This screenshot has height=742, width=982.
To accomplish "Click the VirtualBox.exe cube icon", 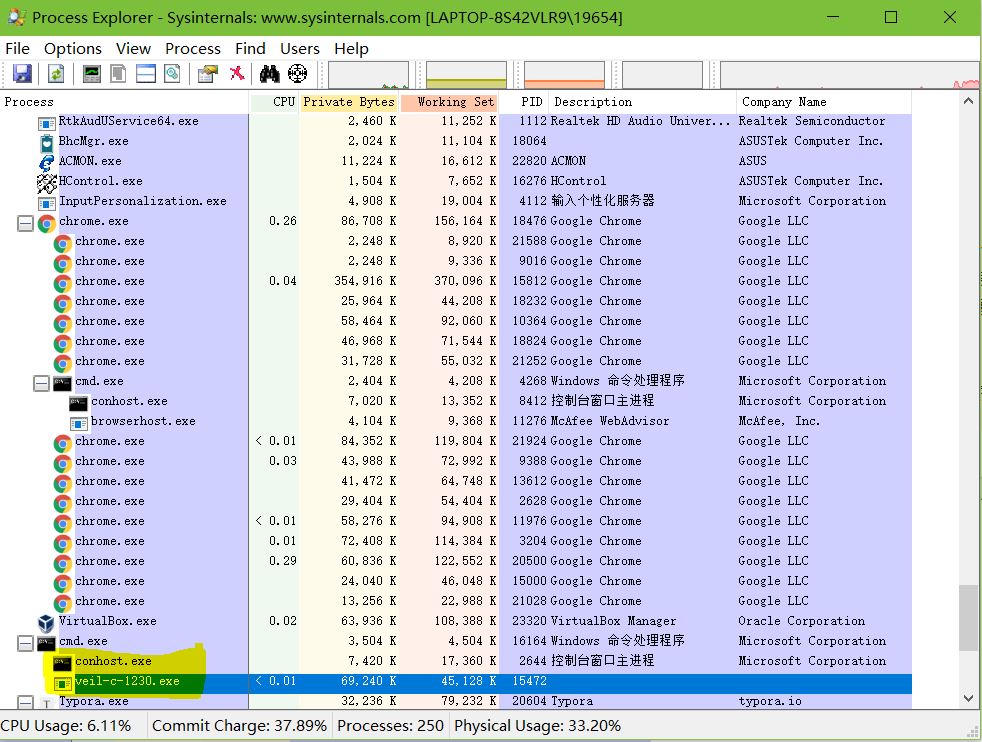I will tap(46, 623).
